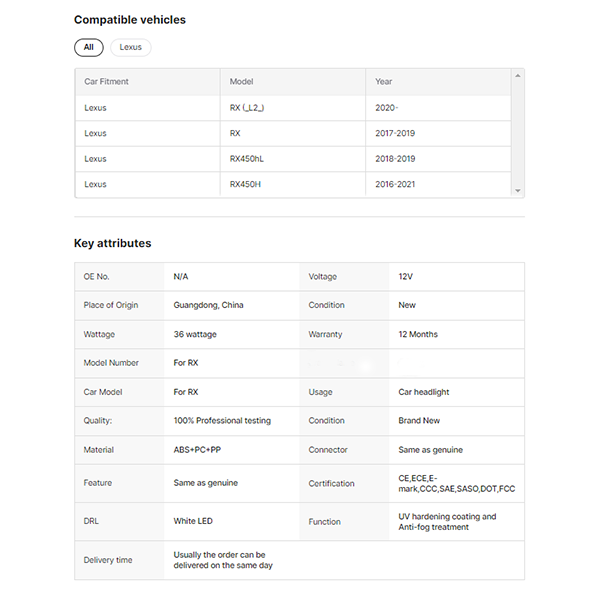Screen dimensions: 600x600
Task: Click the Model column header
Action: point(241,81)
